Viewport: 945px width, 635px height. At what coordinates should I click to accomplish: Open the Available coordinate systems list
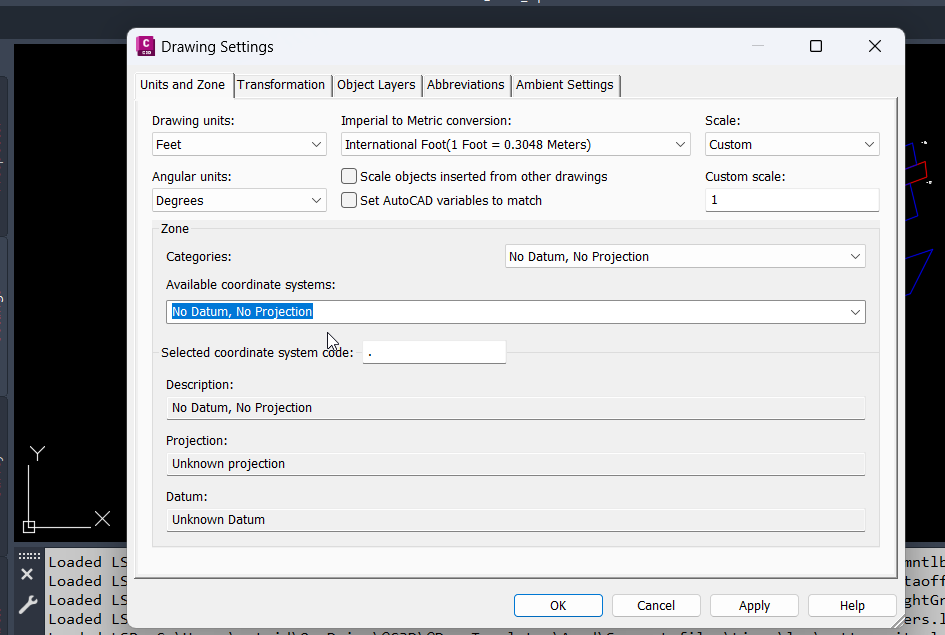(515, 312)
